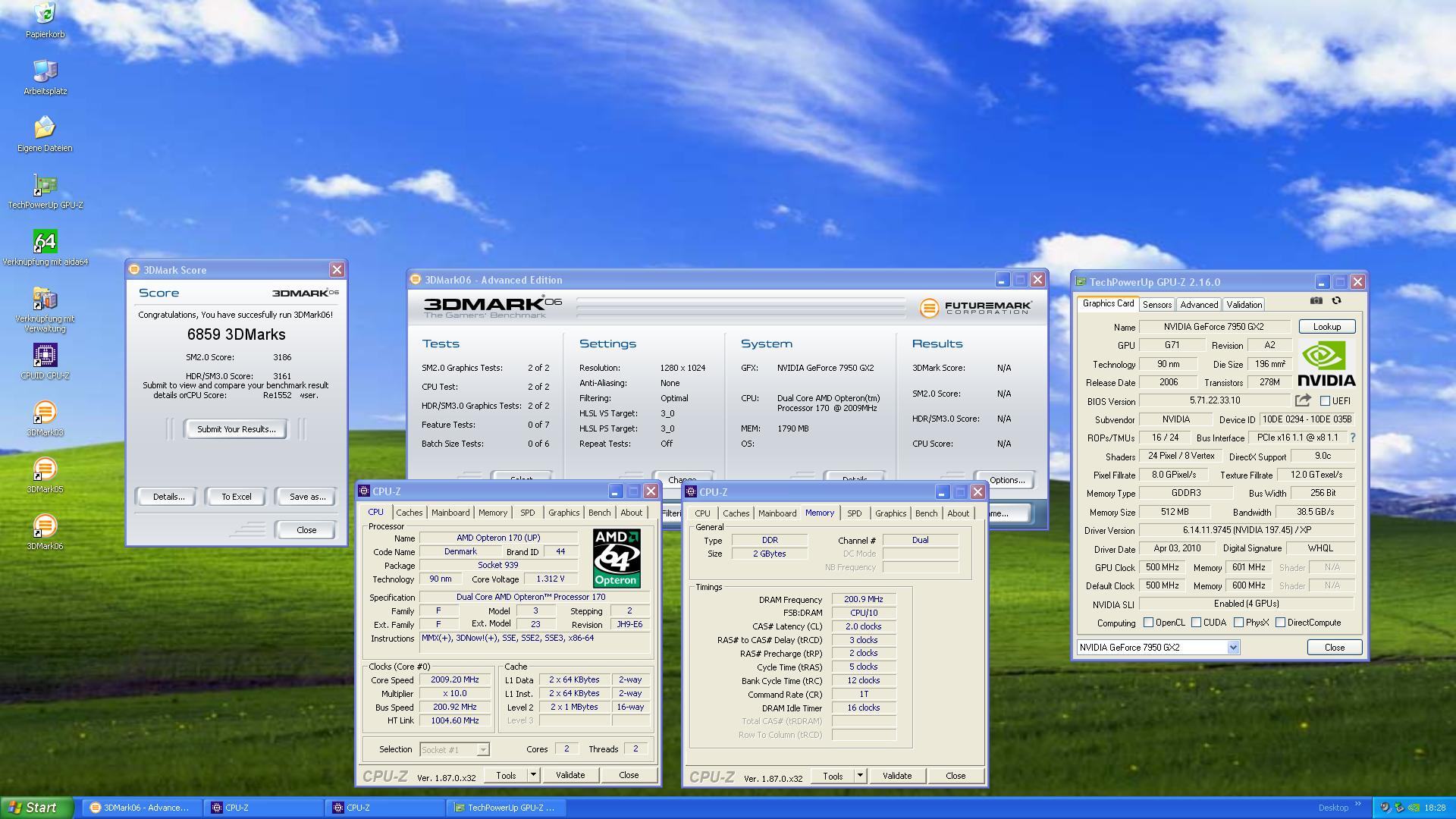Toggle the DirectCompute checkbox
Image resolution: width=1456 pixels, height=819 pixels.
[x=1280, y=623]
